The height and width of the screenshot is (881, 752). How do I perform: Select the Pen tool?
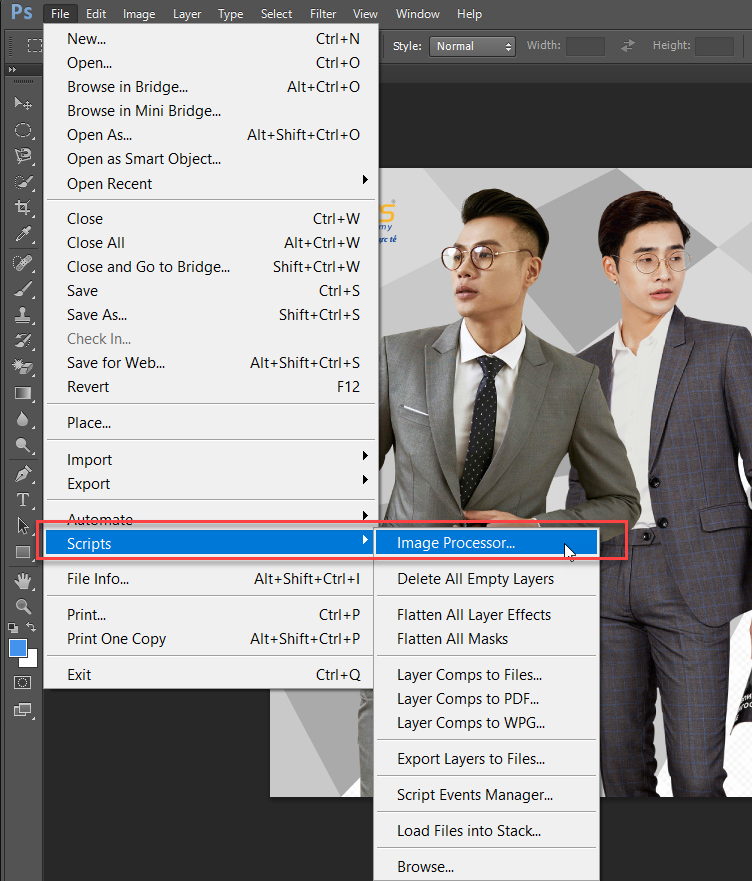tap(22, 472)
